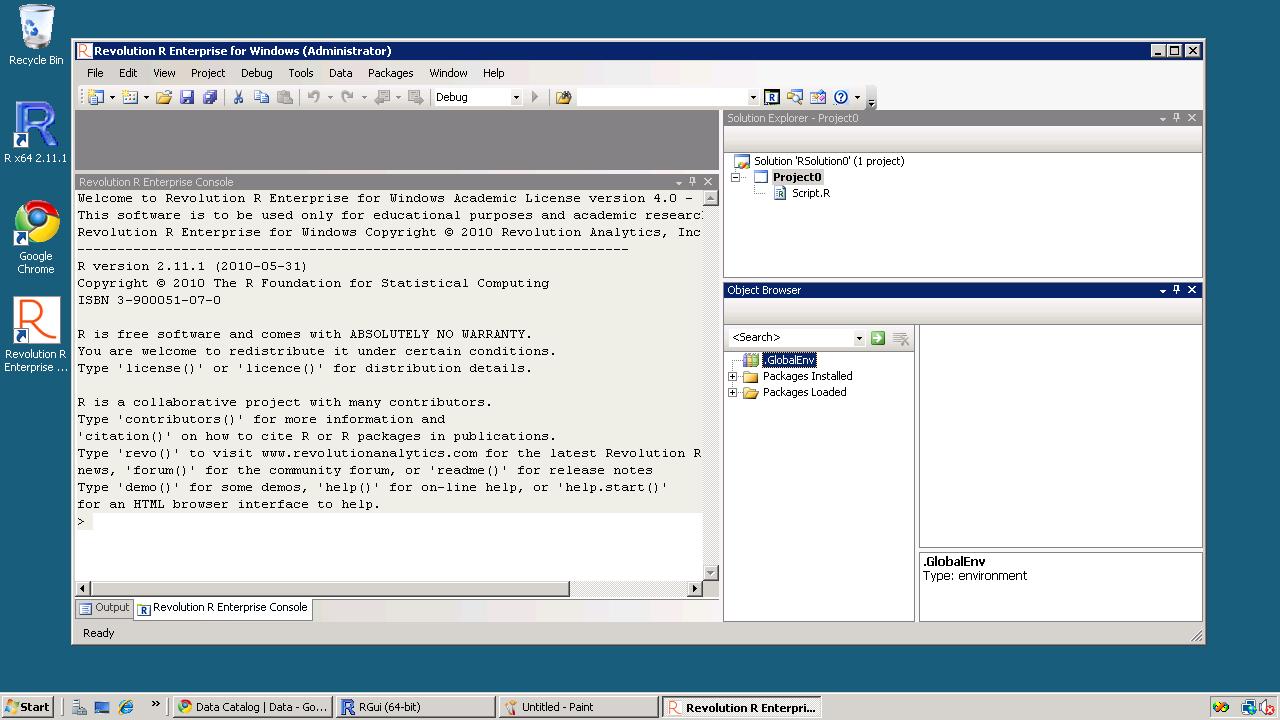This screenshot has height=720, width=1280.
Task: Click the Copy icon in toolbar
Action: (261, 97)
